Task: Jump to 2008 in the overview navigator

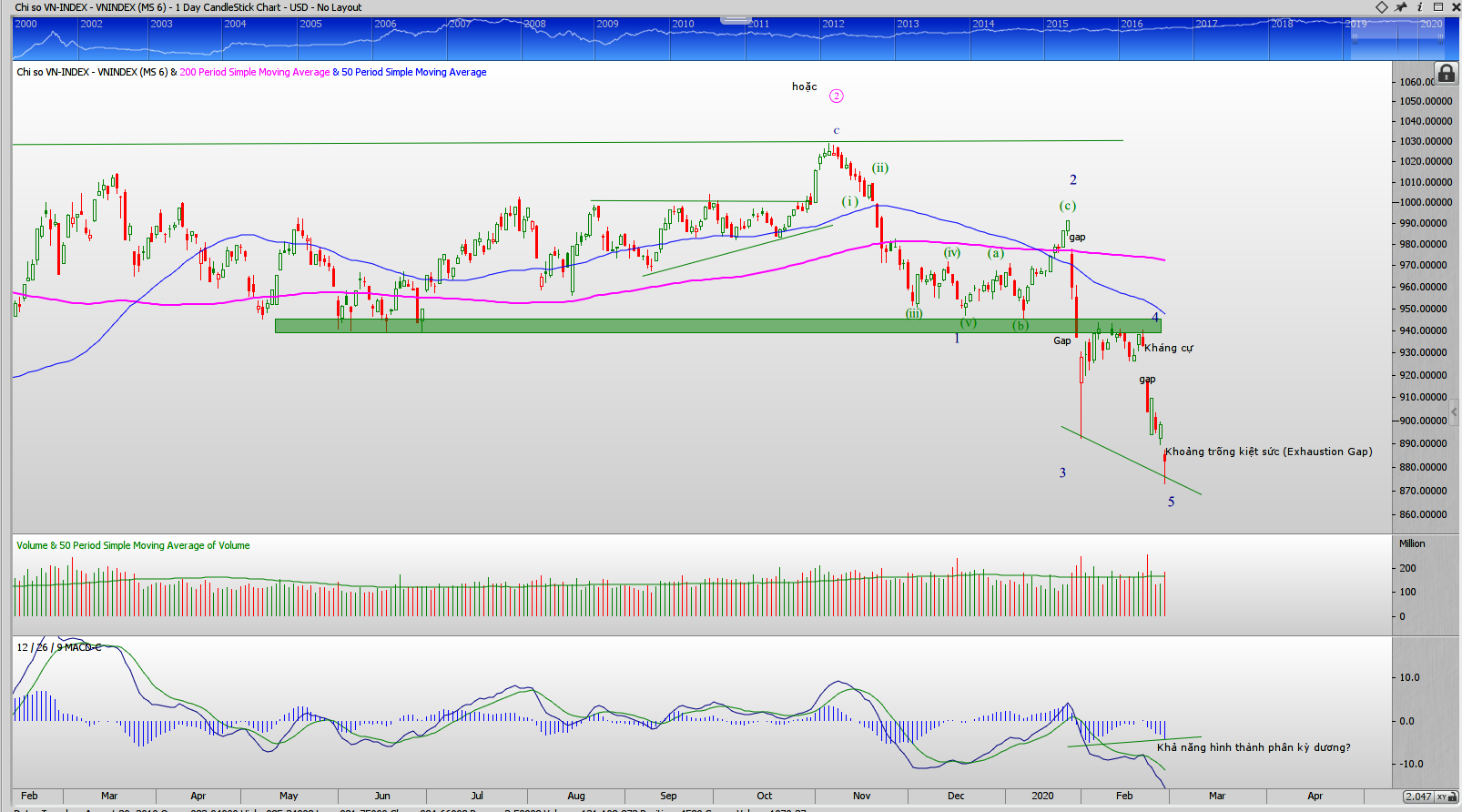Action: (x=535, y=25)
